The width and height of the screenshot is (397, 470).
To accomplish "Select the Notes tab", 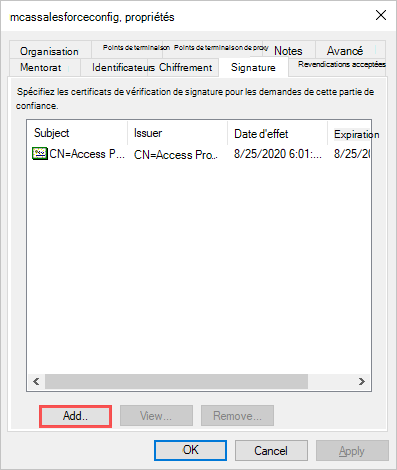I will (x=289, y=51).
